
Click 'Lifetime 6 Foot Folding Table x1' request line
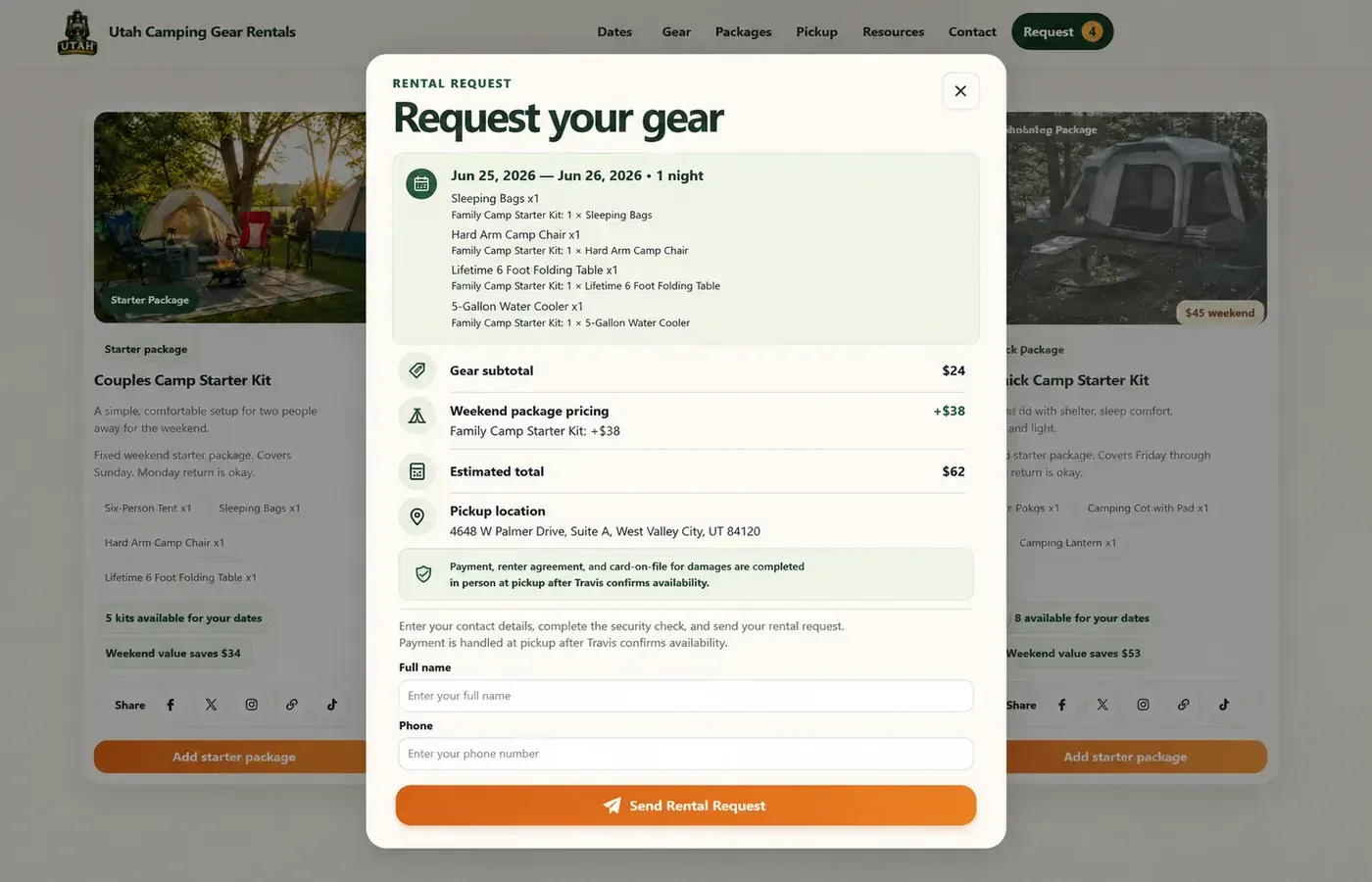(534, 269)
